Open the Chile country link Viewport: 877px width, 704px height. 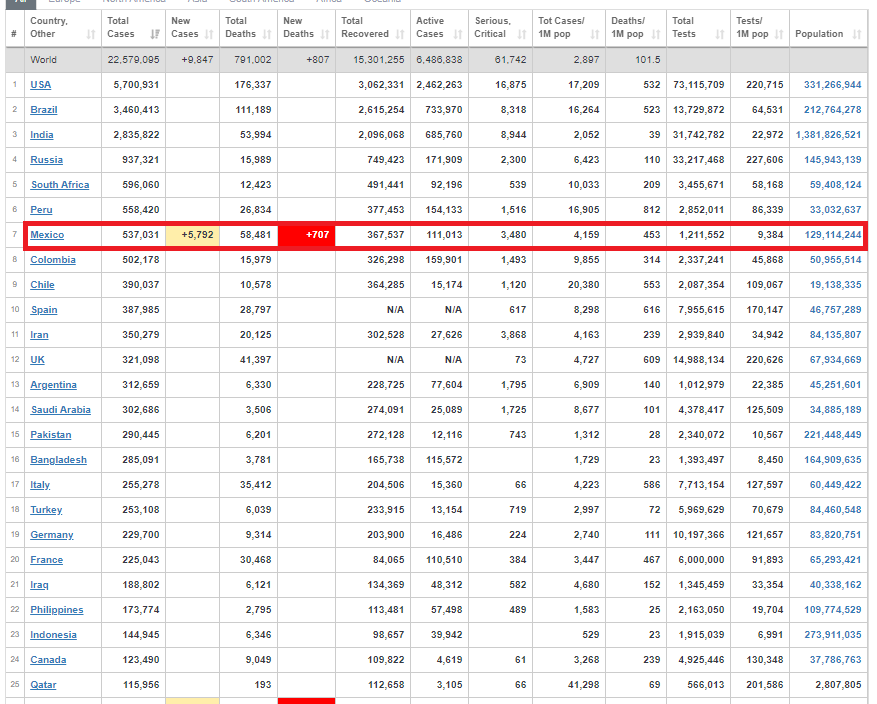[42, 285]
